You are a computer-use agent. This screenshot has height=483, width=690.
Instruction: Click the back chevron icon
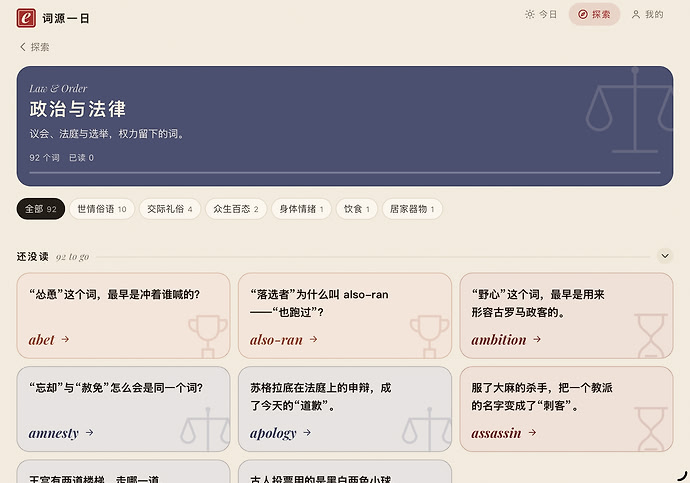23,47
